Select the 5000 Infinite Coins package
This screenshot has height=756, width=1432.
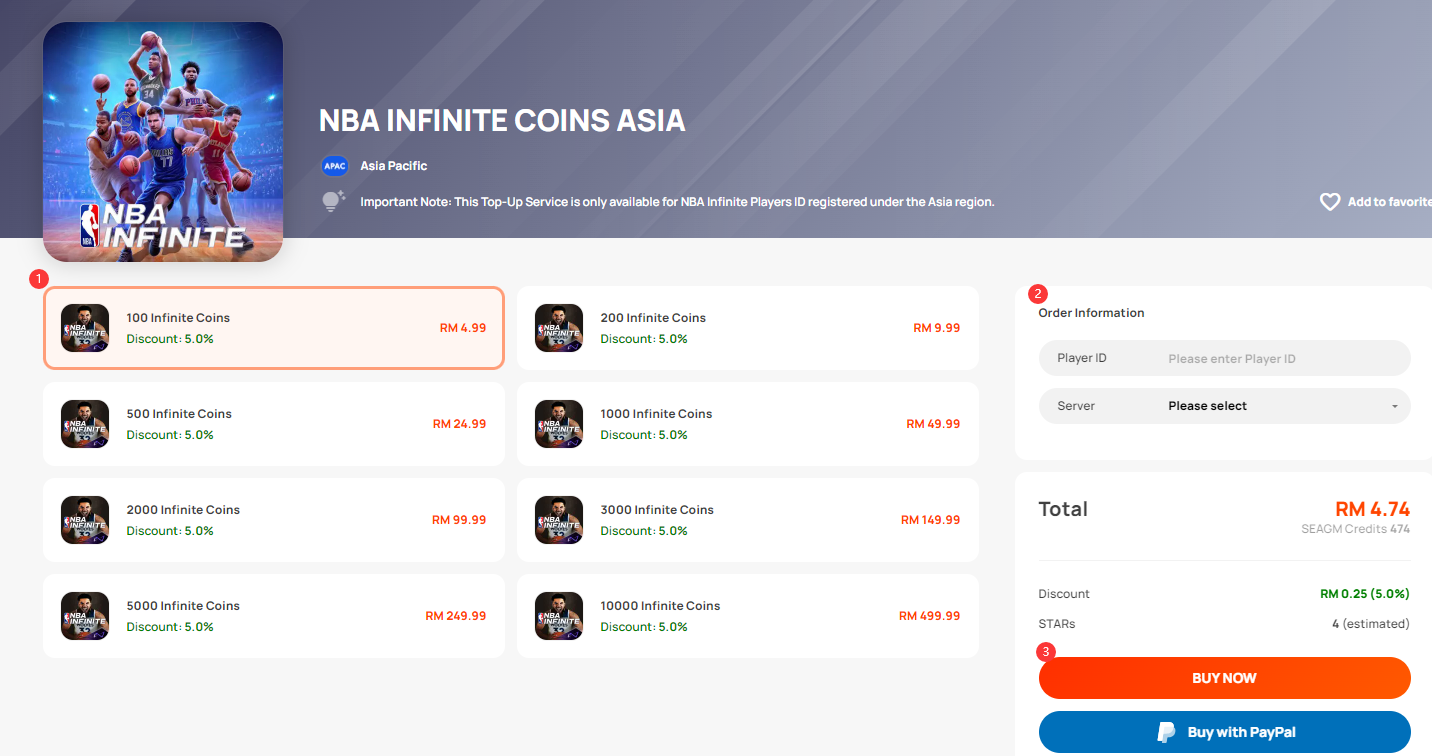click(274, 616)
